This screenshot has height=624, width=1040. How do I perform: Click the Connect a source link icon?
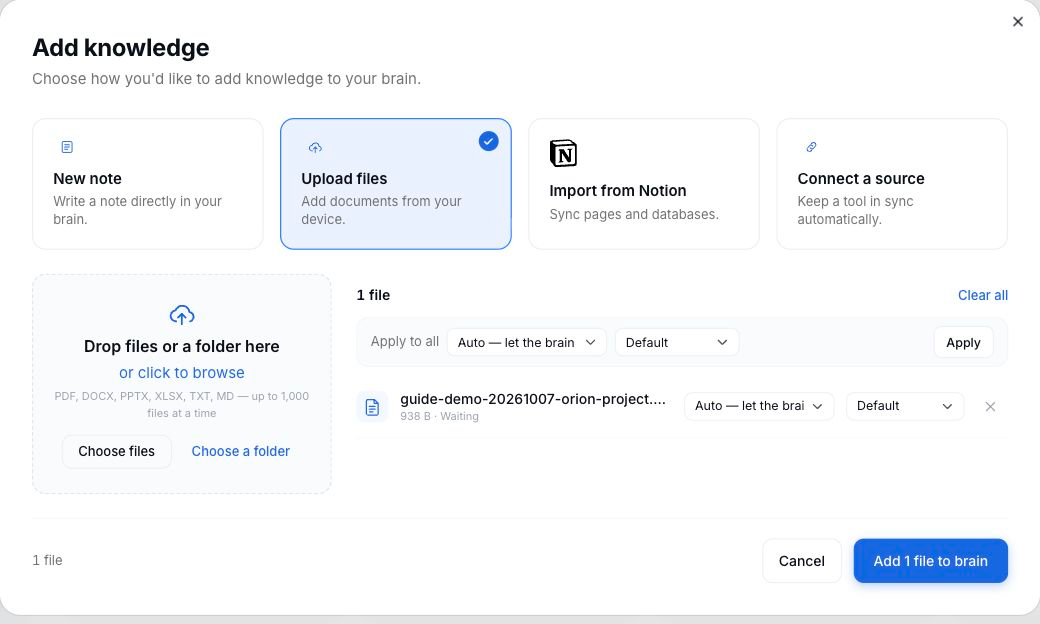coord(811,147)
